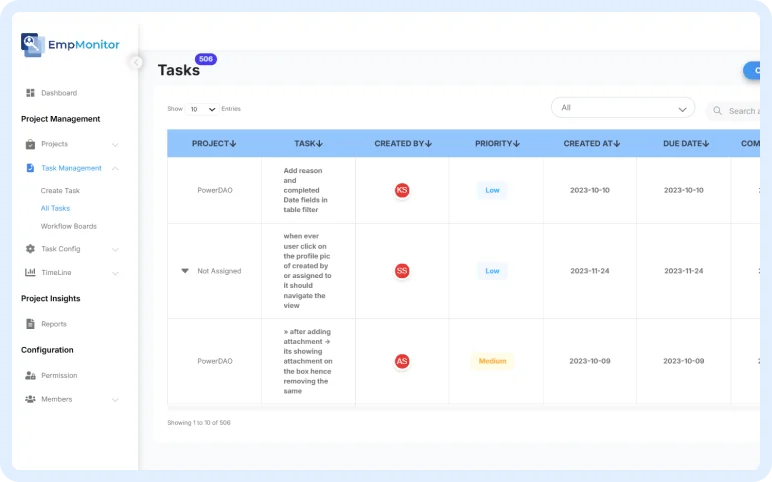Collapse the Task Management menu chevron
Viewport: 772px width, 482px height.
coord(115,168)
